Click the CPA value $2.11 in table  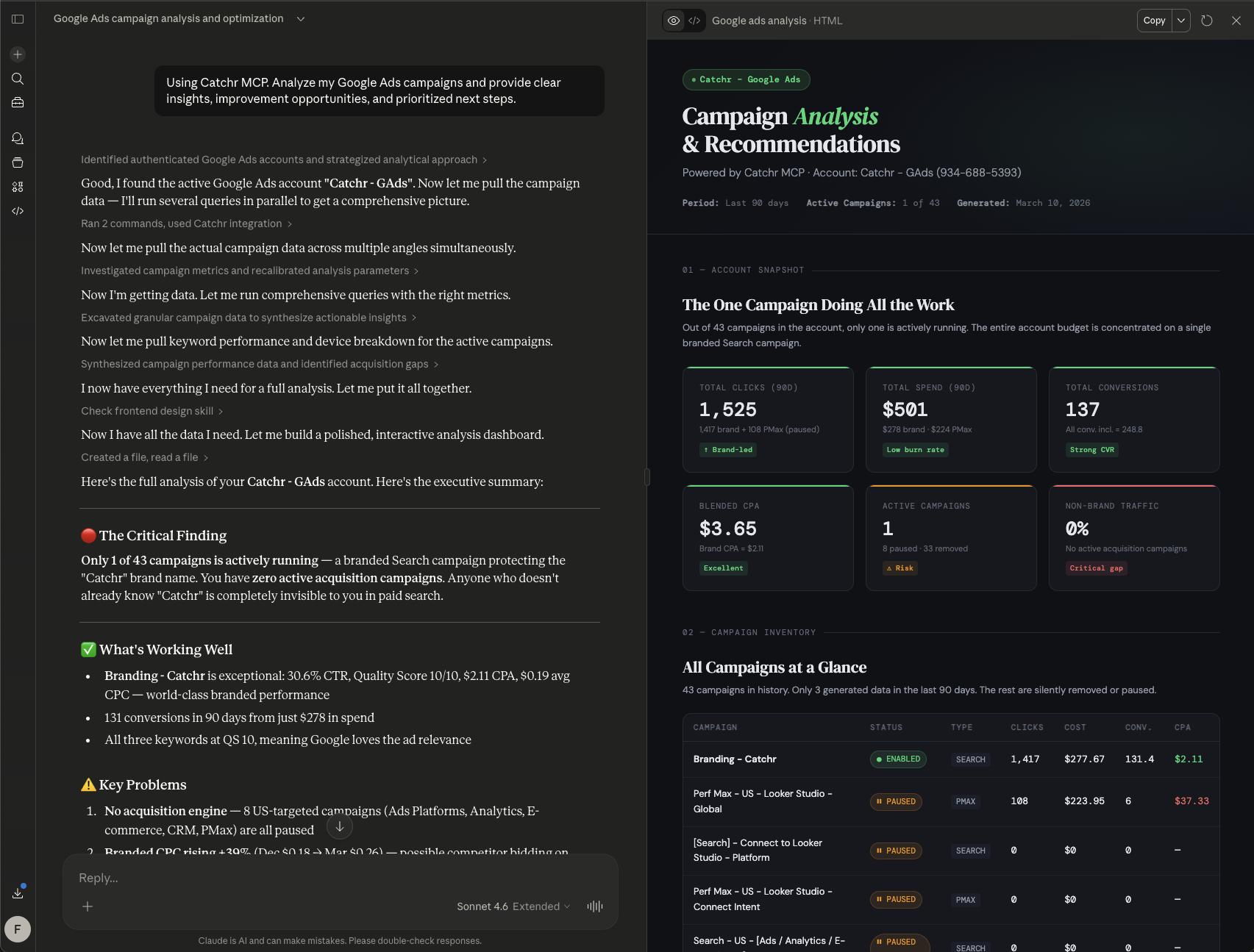[x=1189, y=759]
